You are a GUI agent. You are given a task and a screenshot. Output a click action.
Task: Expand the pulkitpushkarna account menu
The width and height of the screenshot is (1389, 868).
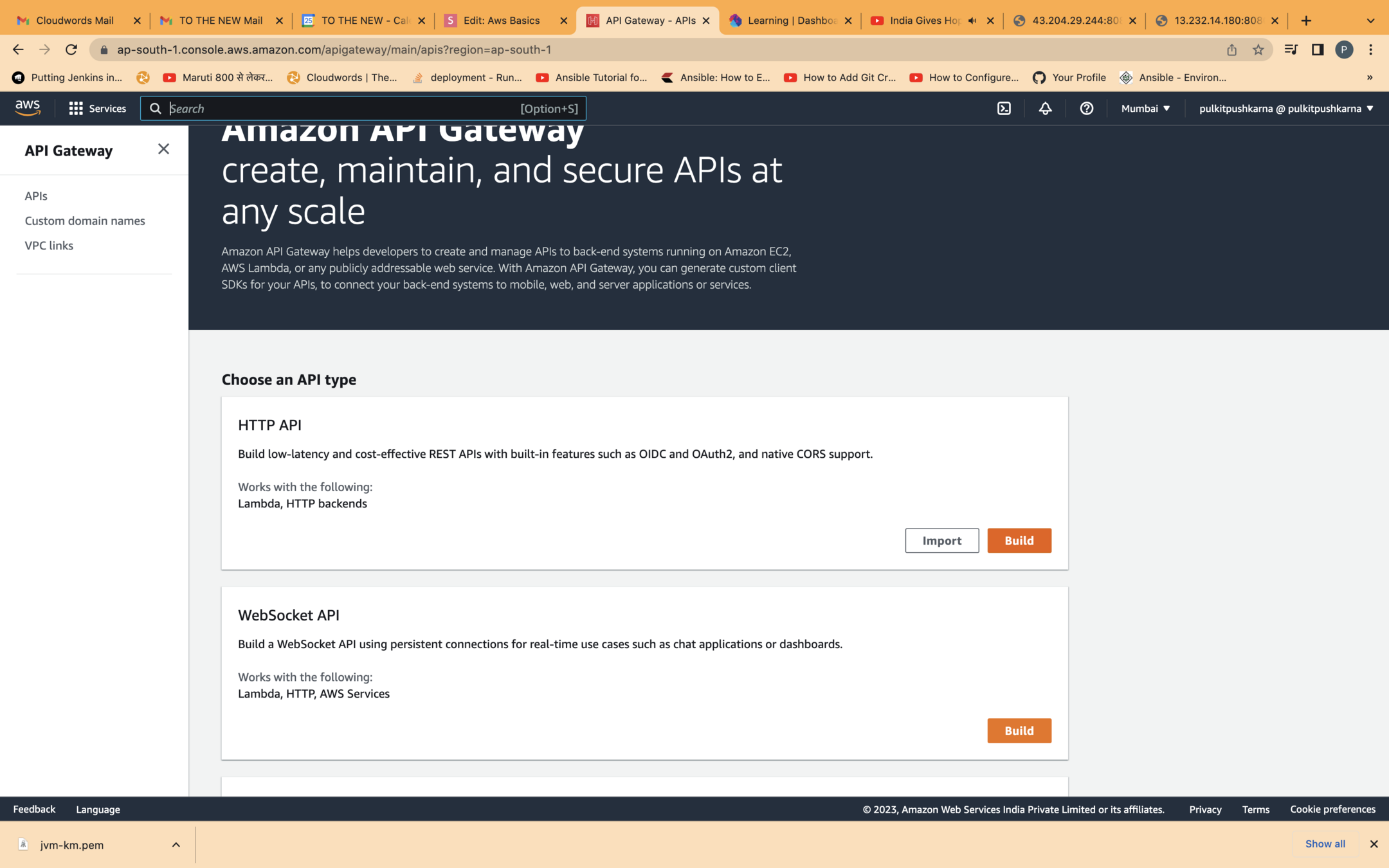point(1285,108)
